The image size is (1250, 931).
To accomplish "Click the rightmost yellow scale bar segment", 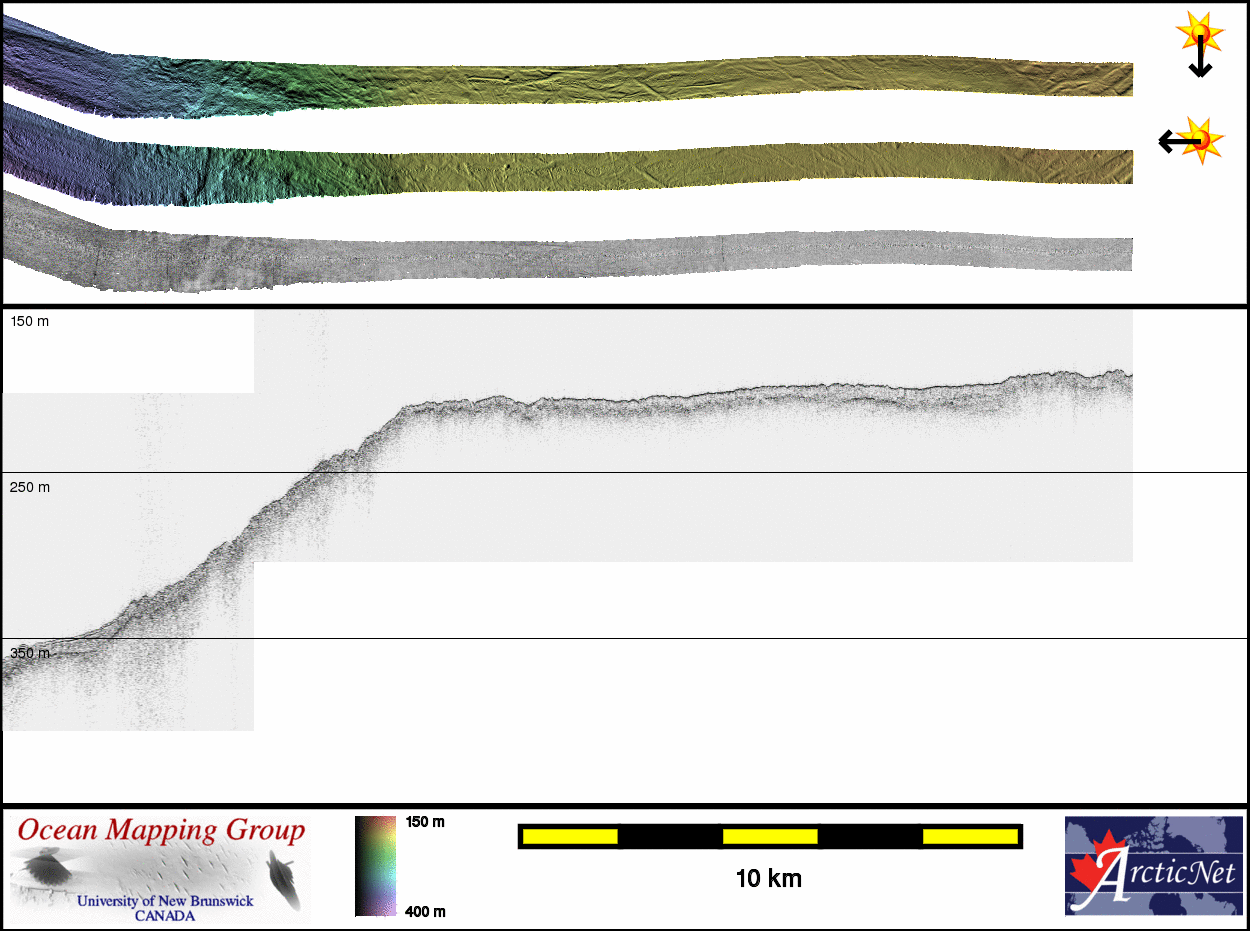I will 969,836.
